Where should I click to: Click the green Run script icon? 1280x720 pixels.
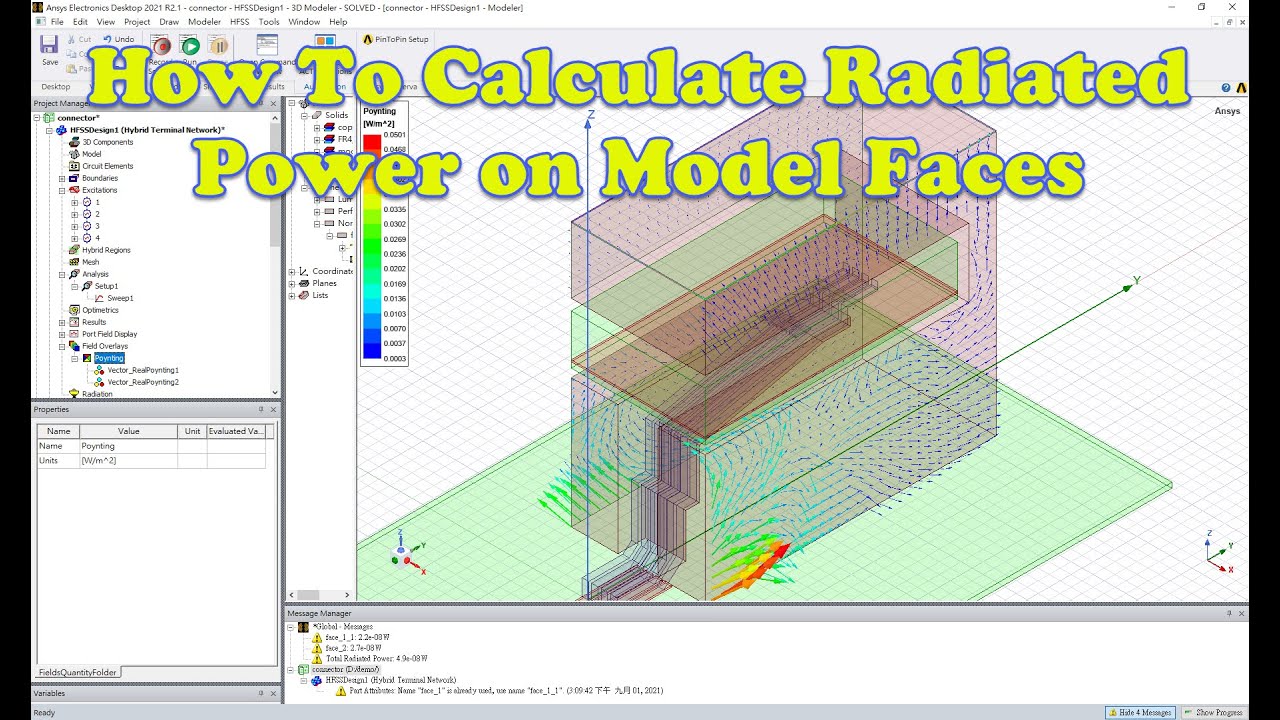[191, 45]
